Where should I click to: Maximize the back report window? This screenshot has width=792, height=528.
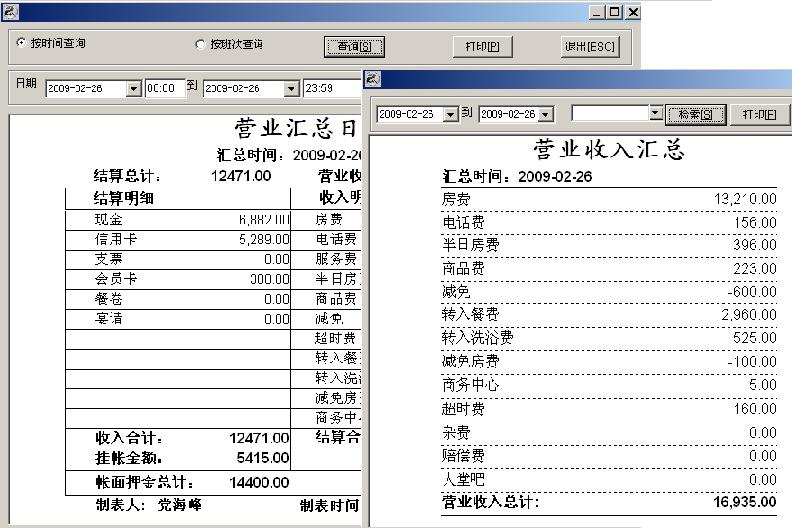click(614, 12)
